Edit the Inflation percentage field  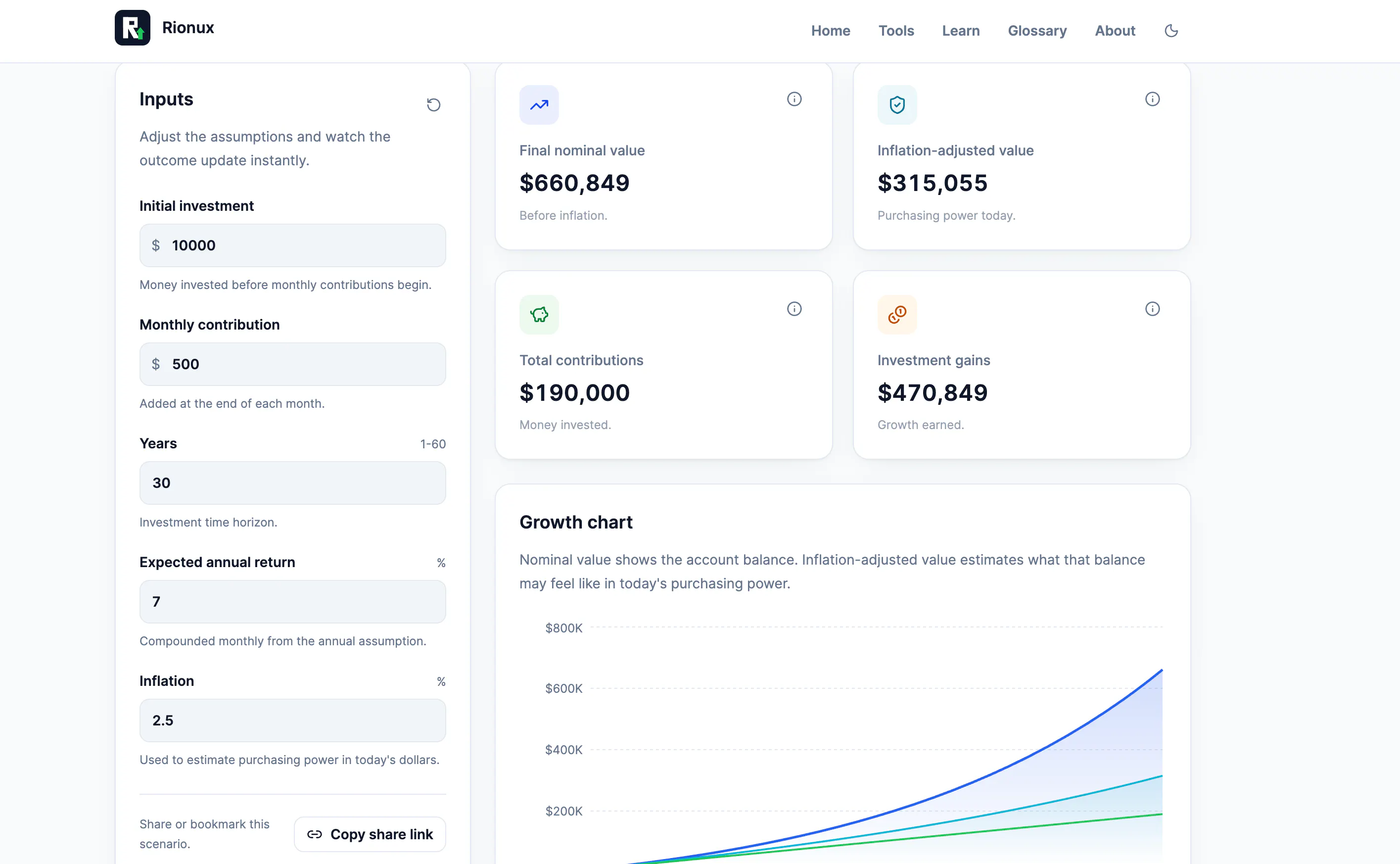pyautogui.click(x=292, y=720)
